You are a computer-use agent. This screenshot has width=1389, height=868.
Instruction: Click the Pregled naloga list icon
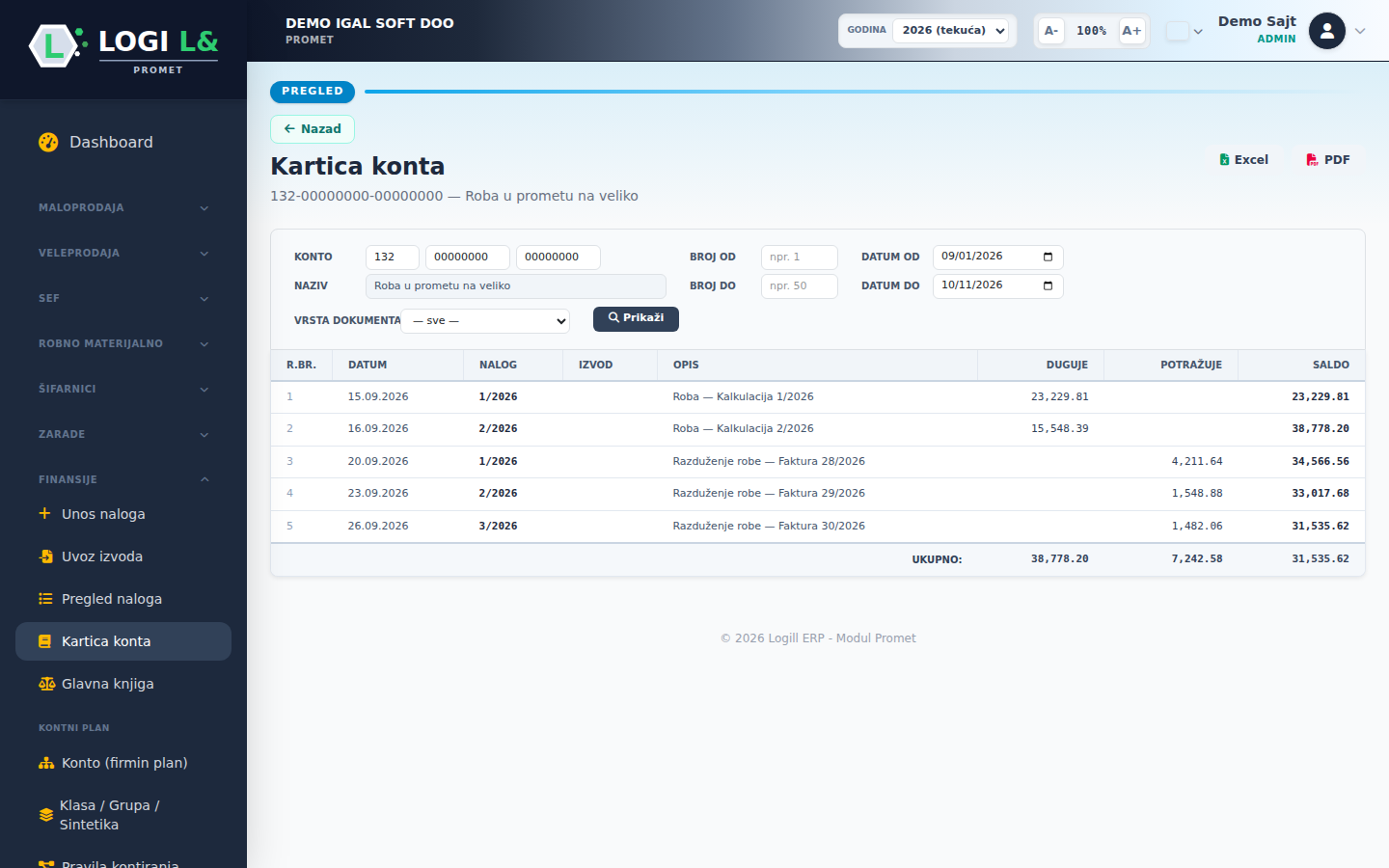(x=45, y=599)
